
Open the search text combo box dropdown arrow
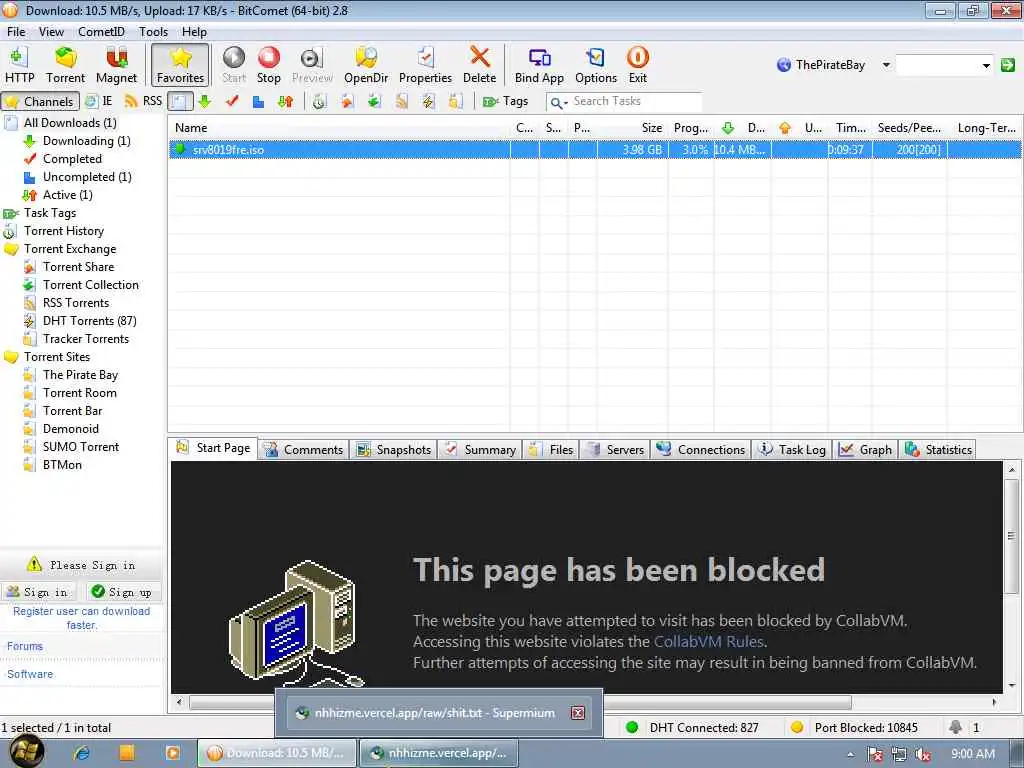point(985,65)
